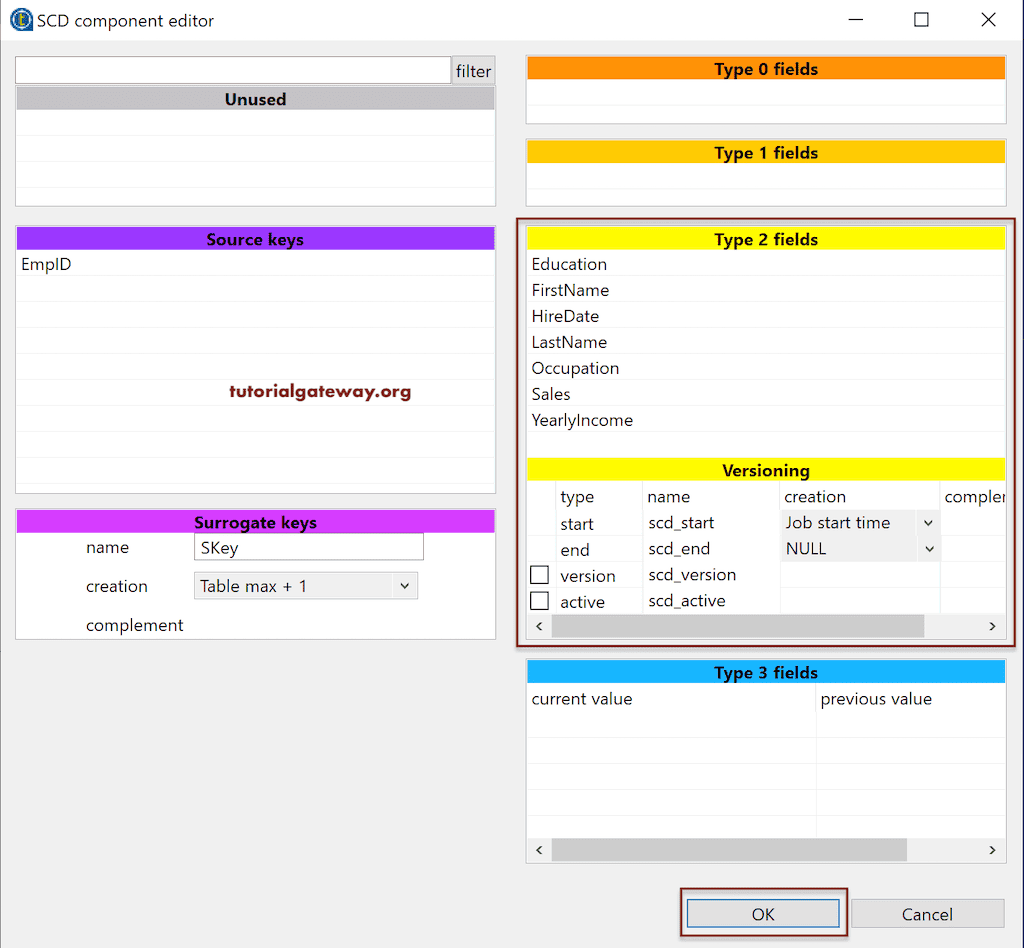Screen dimensions: 1024x948
Task: Click the Type 0 fields header
Action: (765, 69)
